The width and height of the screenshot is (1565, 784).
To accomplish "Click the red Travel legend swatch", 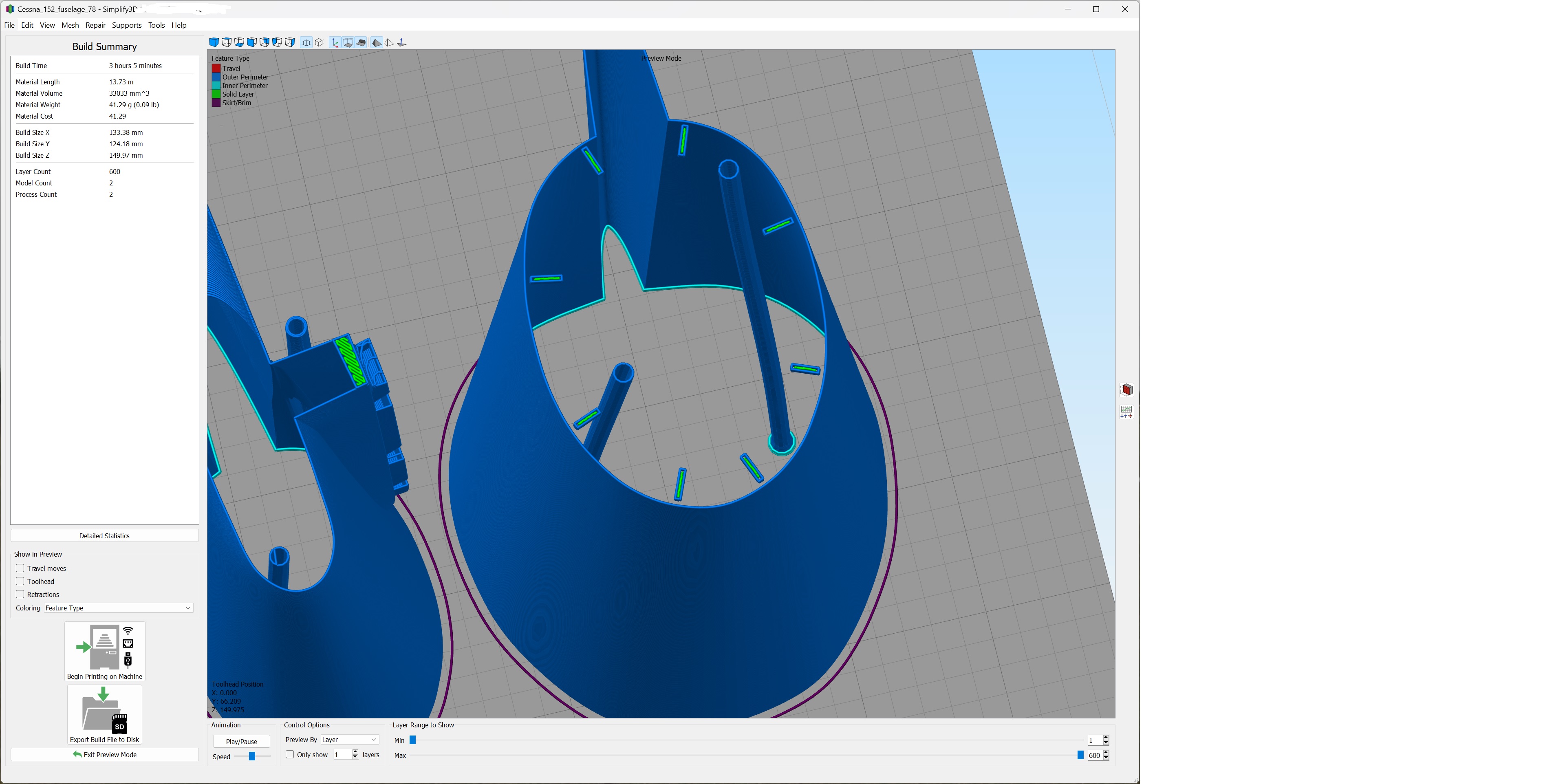I will click(x=216, y=68).
